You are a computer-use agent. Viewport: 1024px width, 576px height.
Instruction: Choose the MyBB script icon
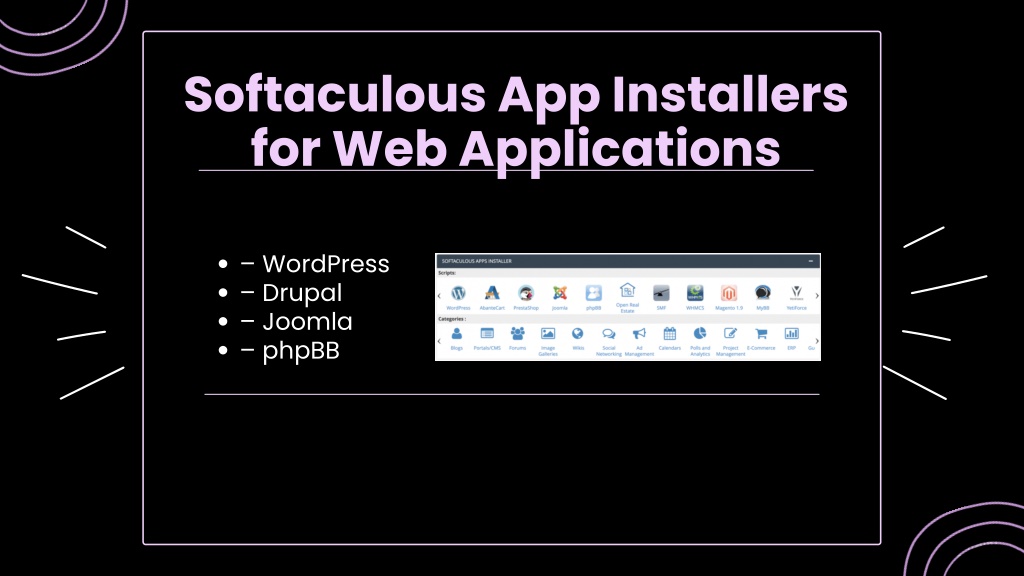coord(763,293)
